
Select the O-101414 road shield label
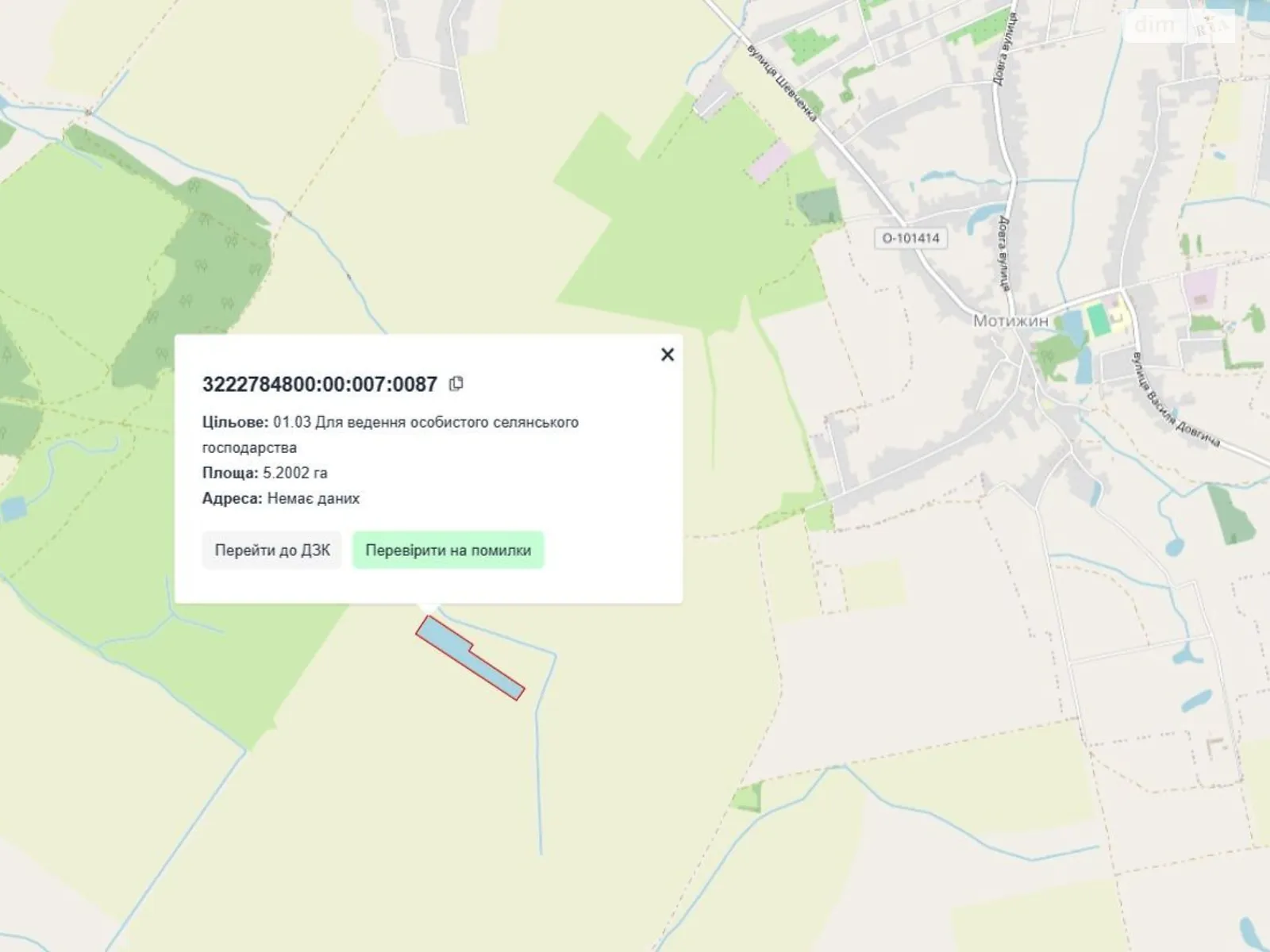pos(910,237)
